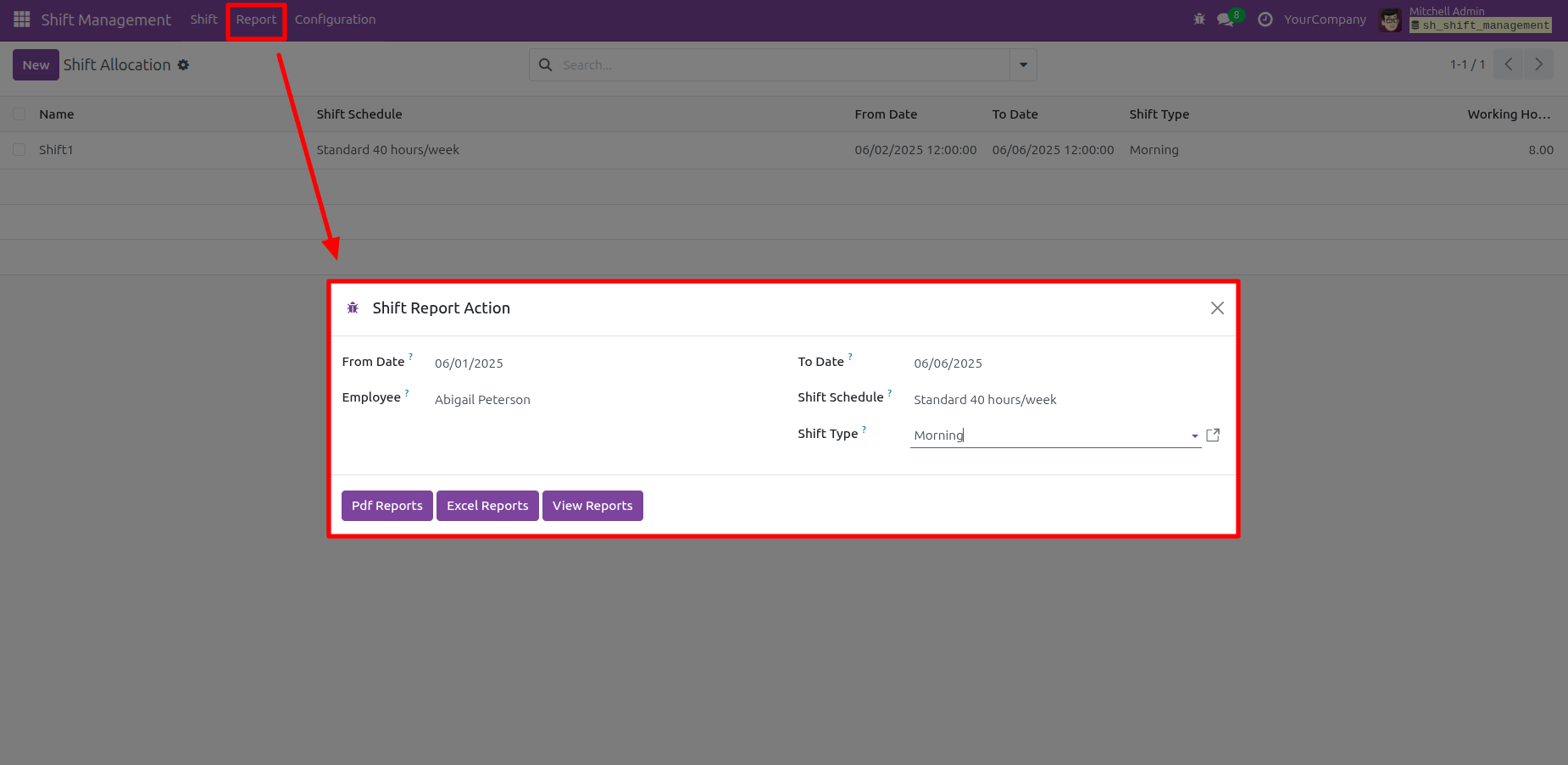
Task: Open the activities clock icon
Action: [1265, 19]
